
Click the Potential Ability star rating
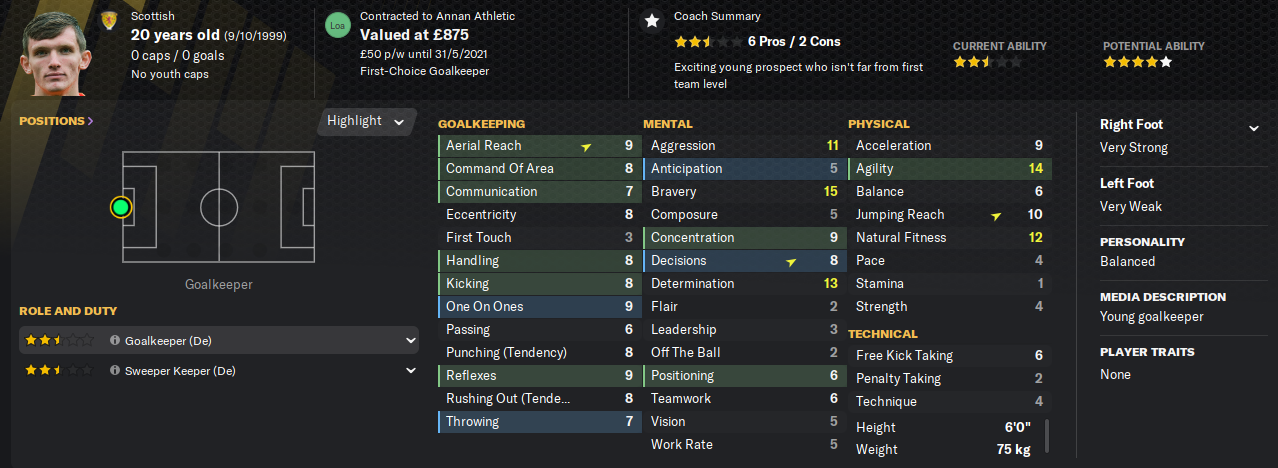point(1137,62)
